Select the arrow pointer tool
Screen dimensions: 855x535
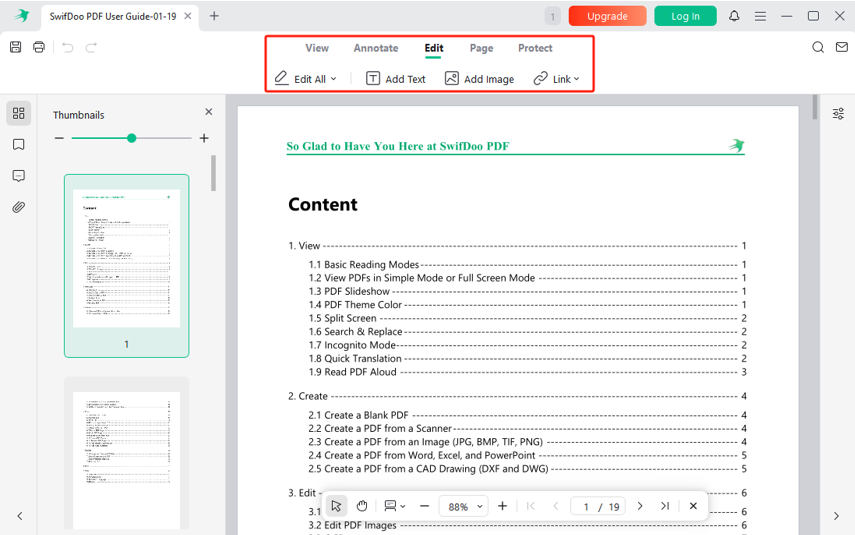tap(336, 506)
